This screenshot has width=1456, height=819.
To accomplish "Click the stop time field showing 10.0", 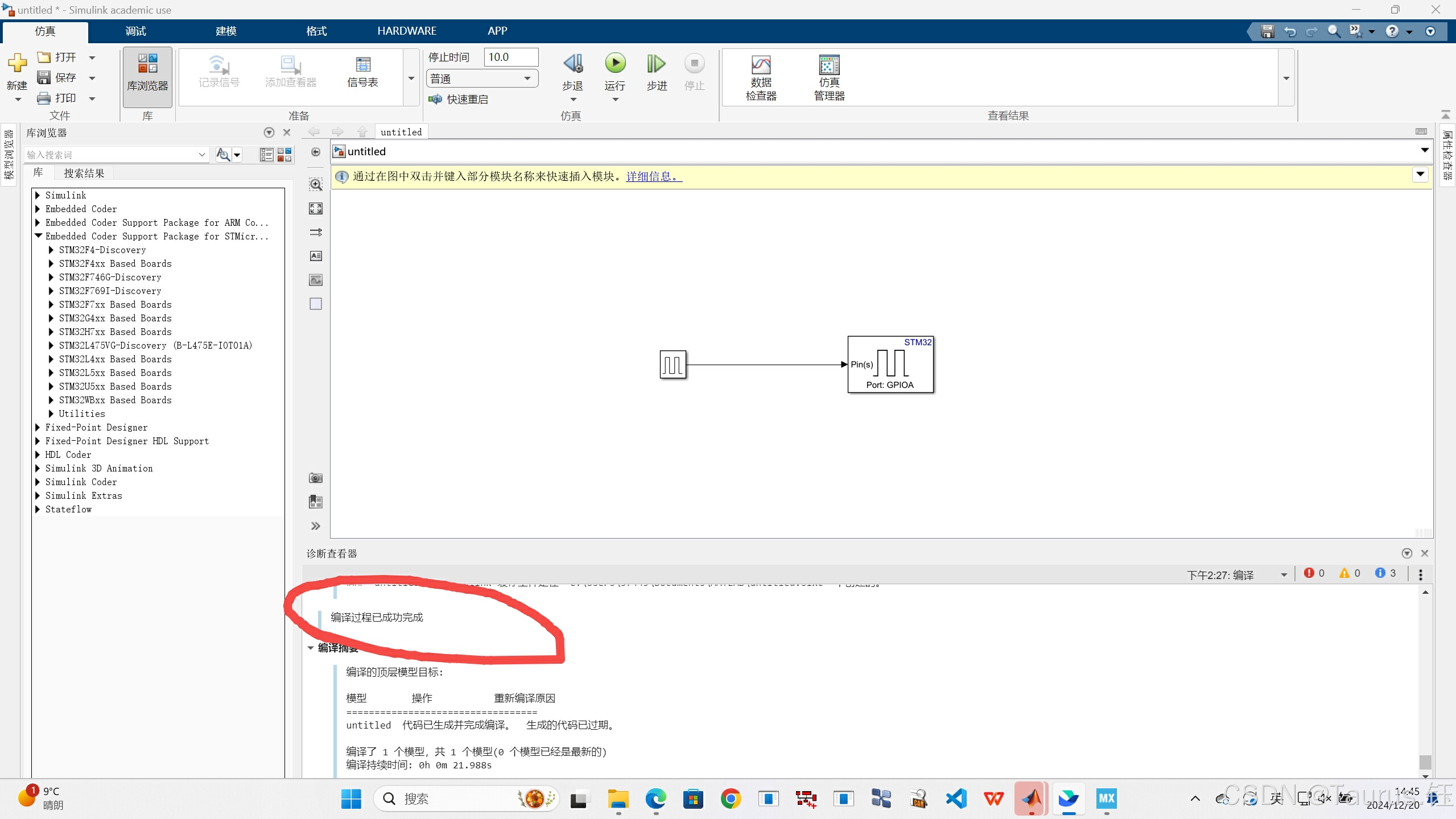I will pos(510,56).
